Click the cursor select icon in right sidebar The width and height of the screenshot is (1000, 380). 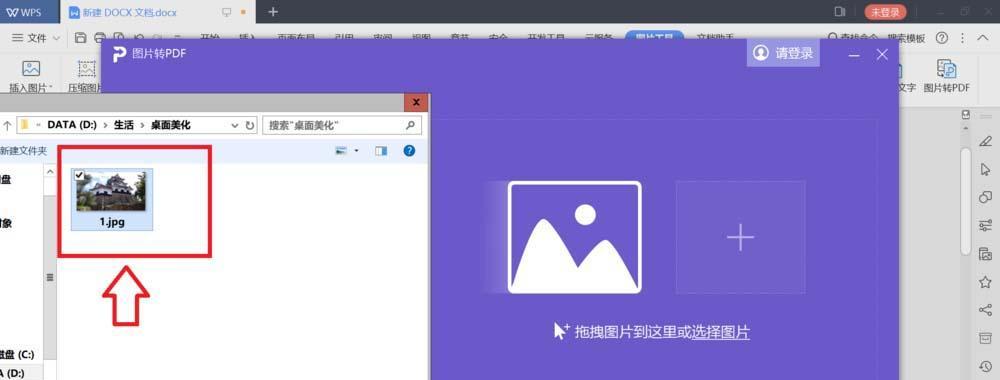pos(985,170)
